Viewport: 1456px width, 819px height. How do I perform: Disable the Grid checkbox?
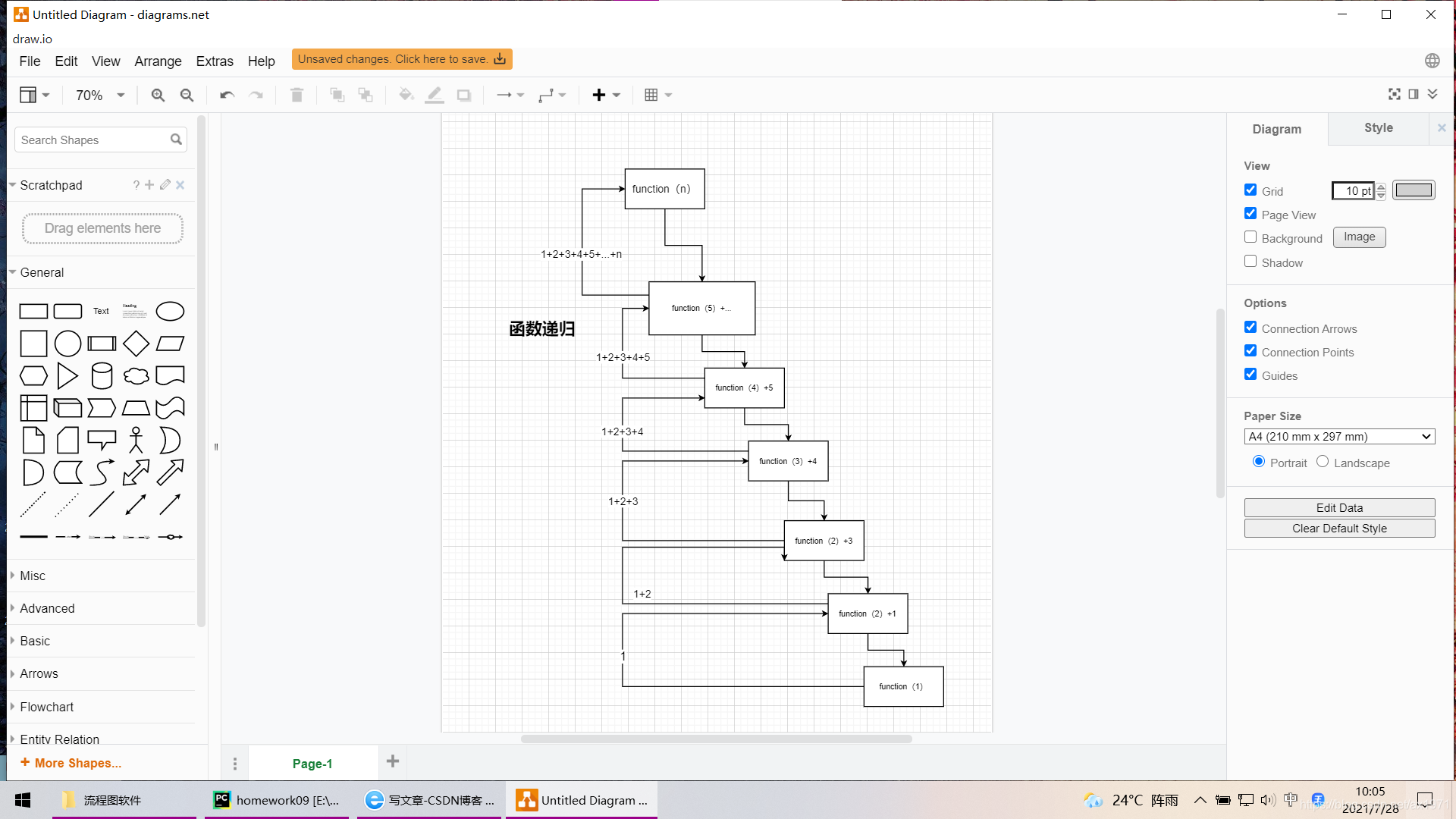point(1250,190)
